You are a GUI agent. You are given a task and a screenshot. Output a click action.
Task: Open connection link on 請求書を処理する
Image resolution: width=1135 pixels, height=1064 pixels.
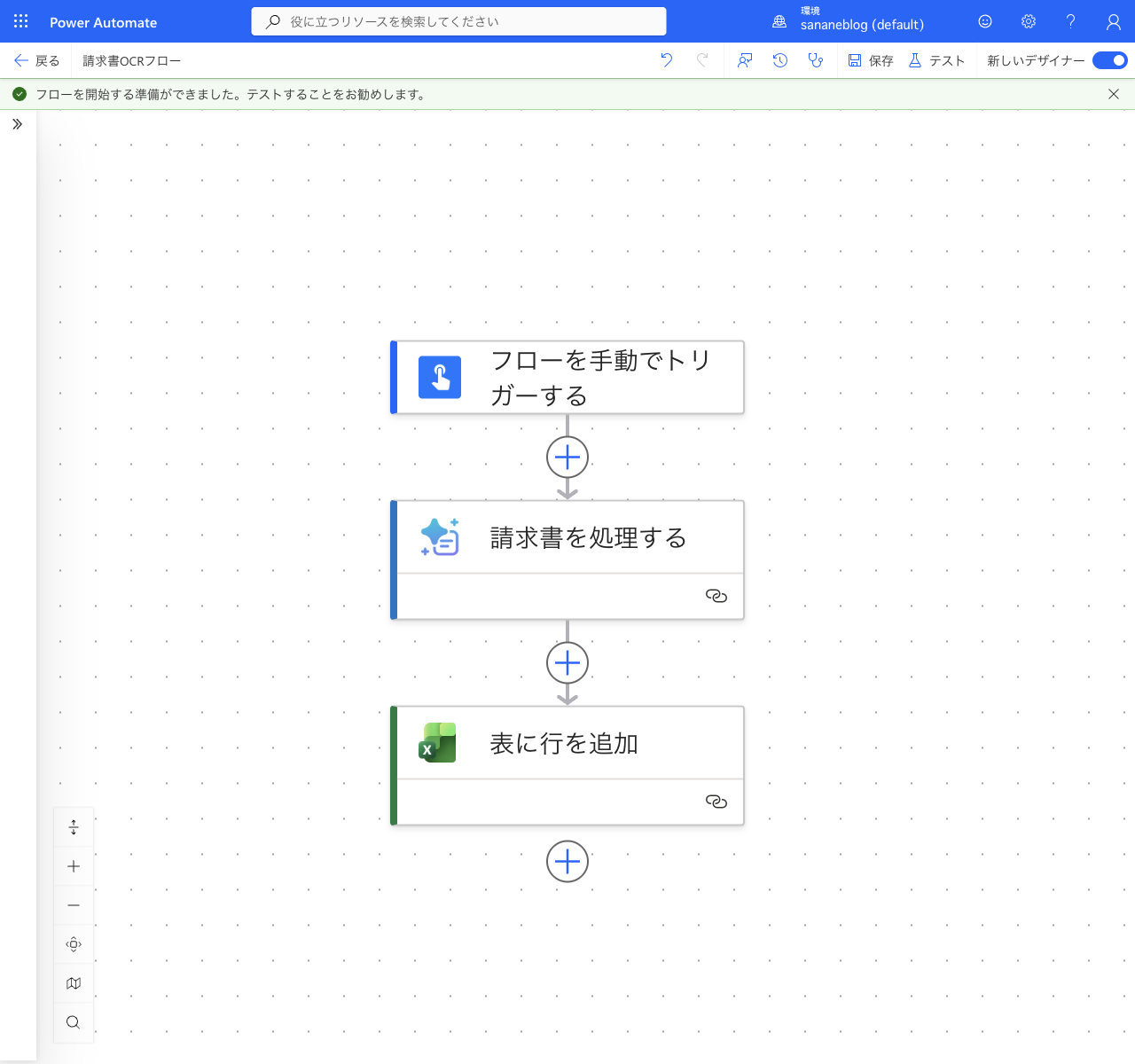point(716,596)
